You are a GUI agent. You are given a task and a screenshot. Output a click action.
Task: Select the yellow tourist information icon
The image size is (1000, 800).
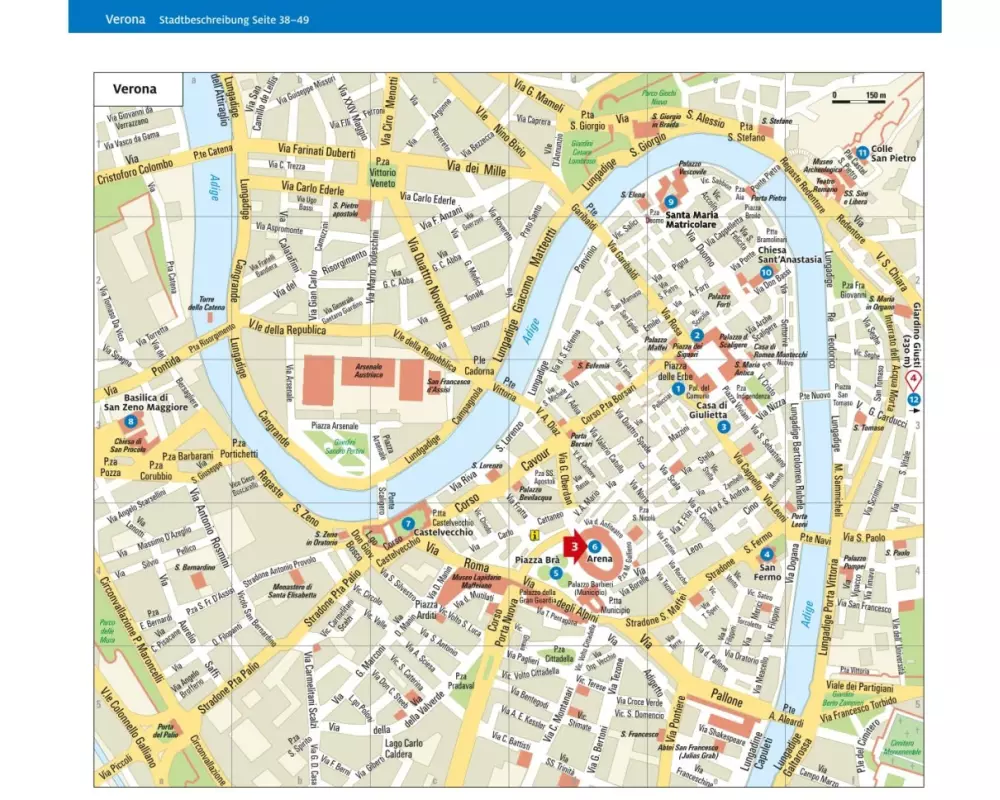pos(535,536)
